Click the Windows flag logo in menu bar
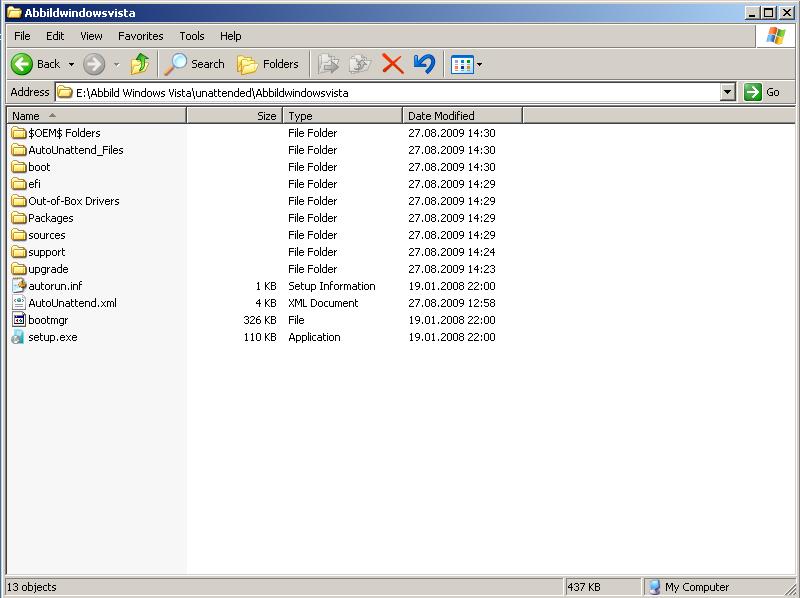This screenshot has width=800, height=598. pos(776,36)
